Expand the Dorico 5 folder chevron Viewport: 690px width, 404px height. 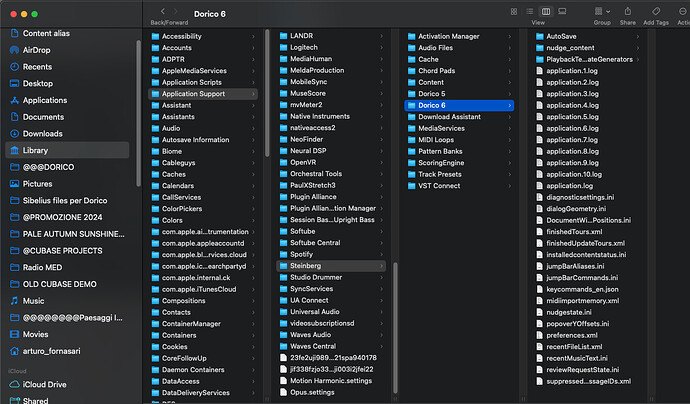pyautogui.click(x=510, y=94)
